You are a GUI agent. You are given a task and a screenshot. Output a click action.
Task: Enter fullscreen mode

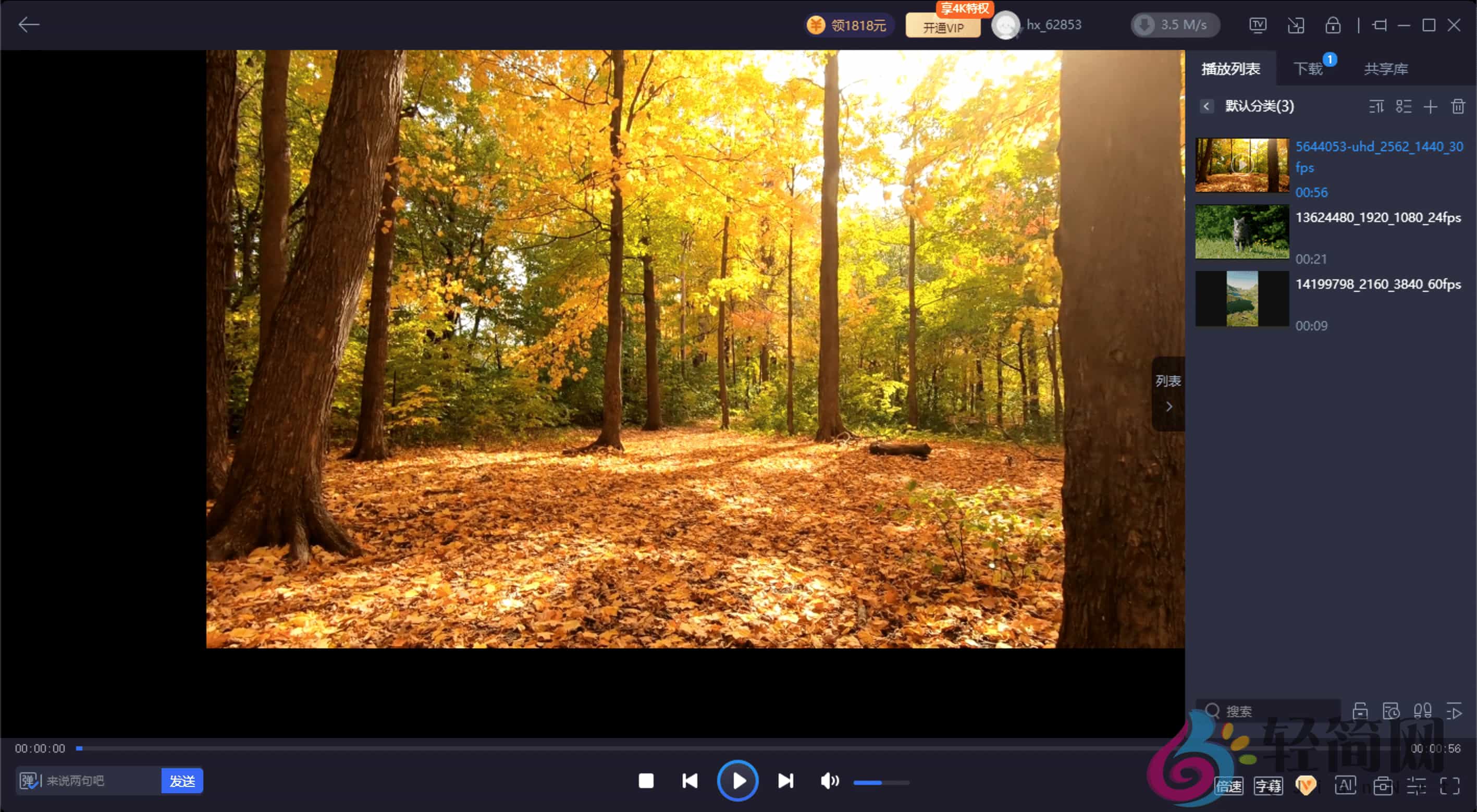tap(1449, 785)
